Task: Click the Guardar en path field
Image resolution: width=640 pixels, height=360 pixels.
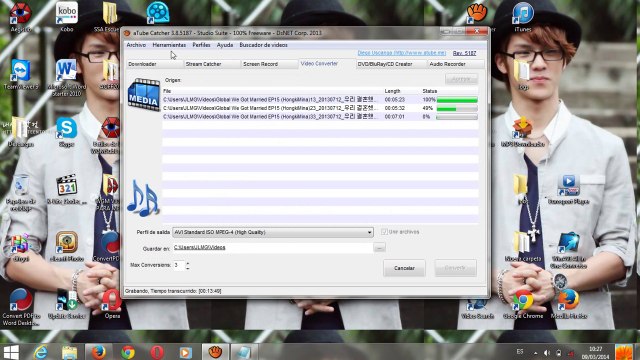Action: tap(272, 247)
